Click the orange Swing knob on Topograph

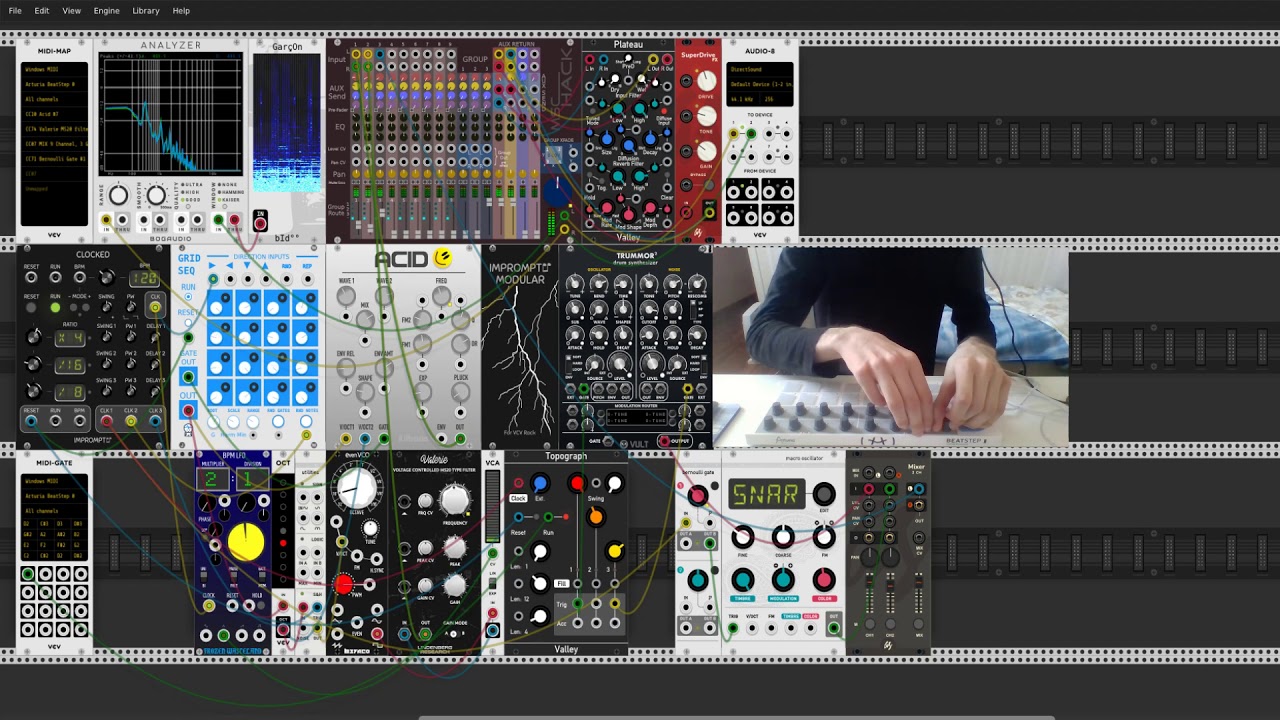[595, 516]
